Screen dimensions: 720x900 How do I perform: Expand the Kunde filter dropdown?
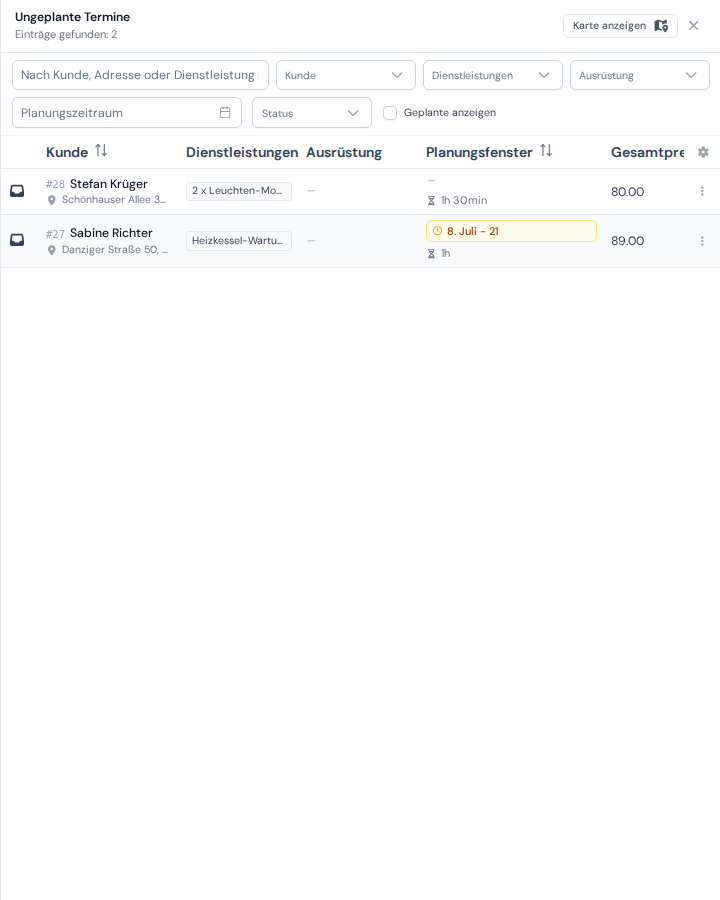pyautogui.click(x=346, y=75)
